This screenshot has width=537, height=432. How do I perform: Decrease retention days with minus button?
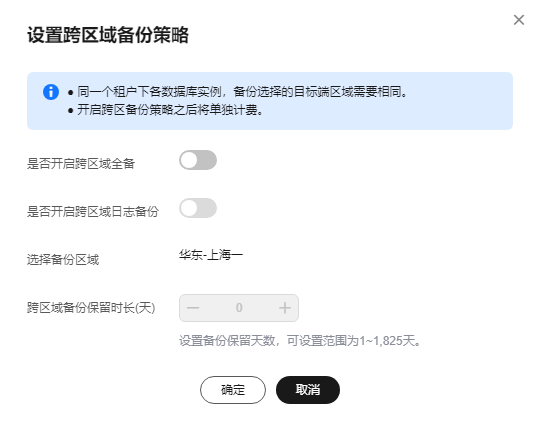click(x=193, y=308)
